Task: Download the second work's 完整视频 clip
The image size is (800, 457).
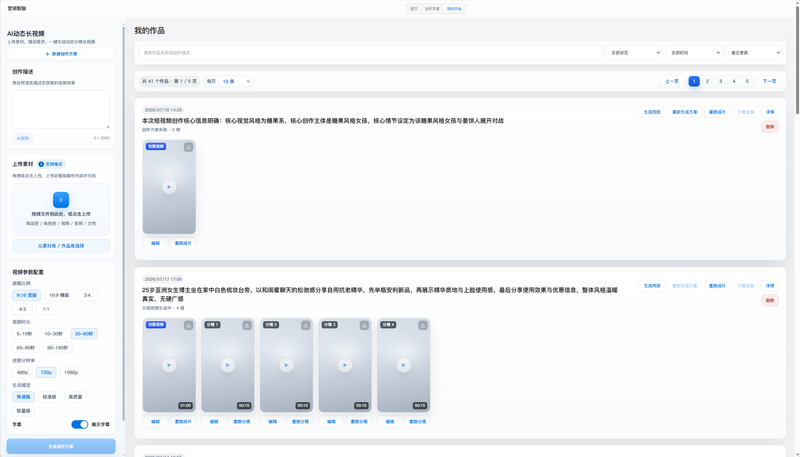Action: tap(188, 325)
